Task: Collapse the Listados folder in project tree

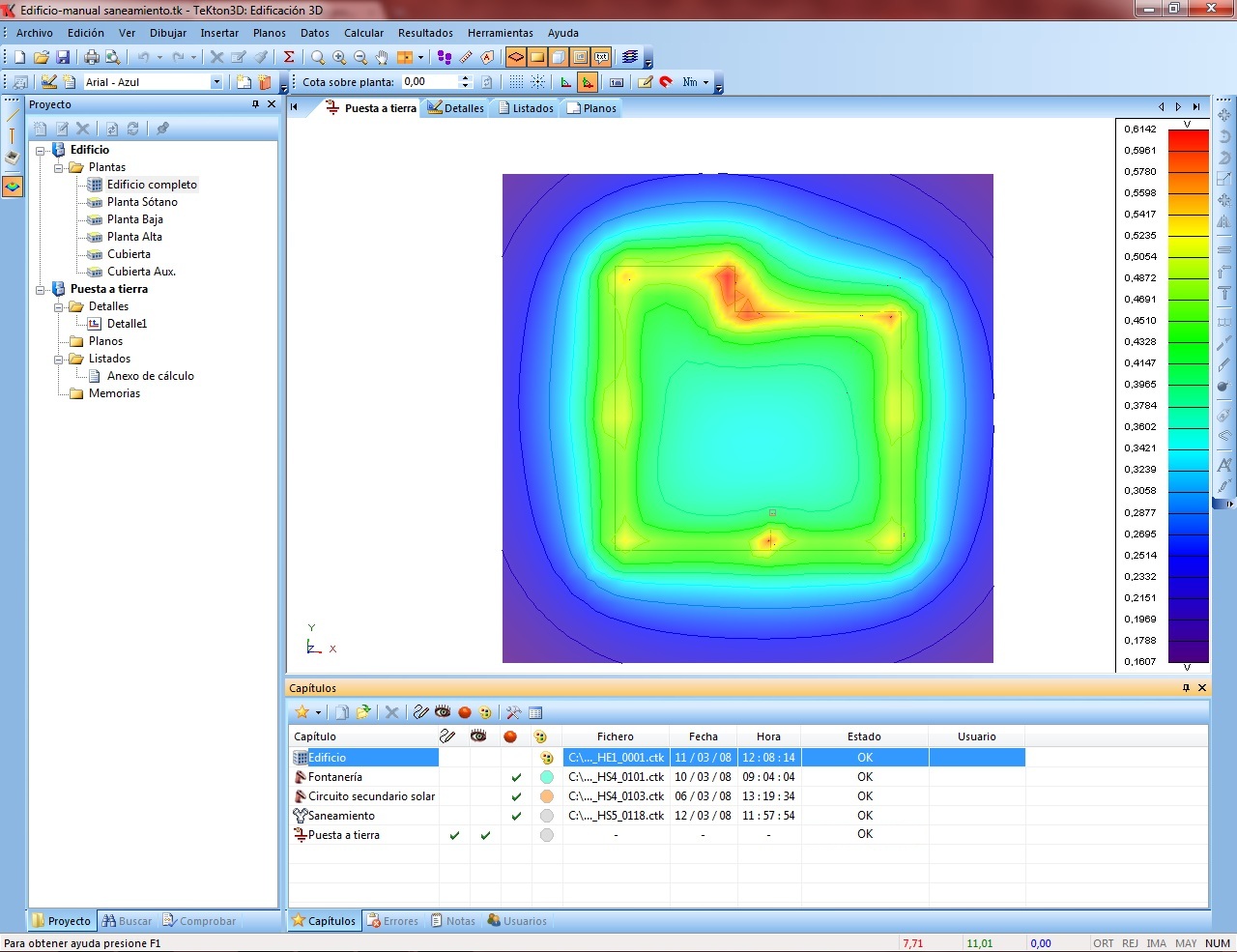Action: click(59, 359)
